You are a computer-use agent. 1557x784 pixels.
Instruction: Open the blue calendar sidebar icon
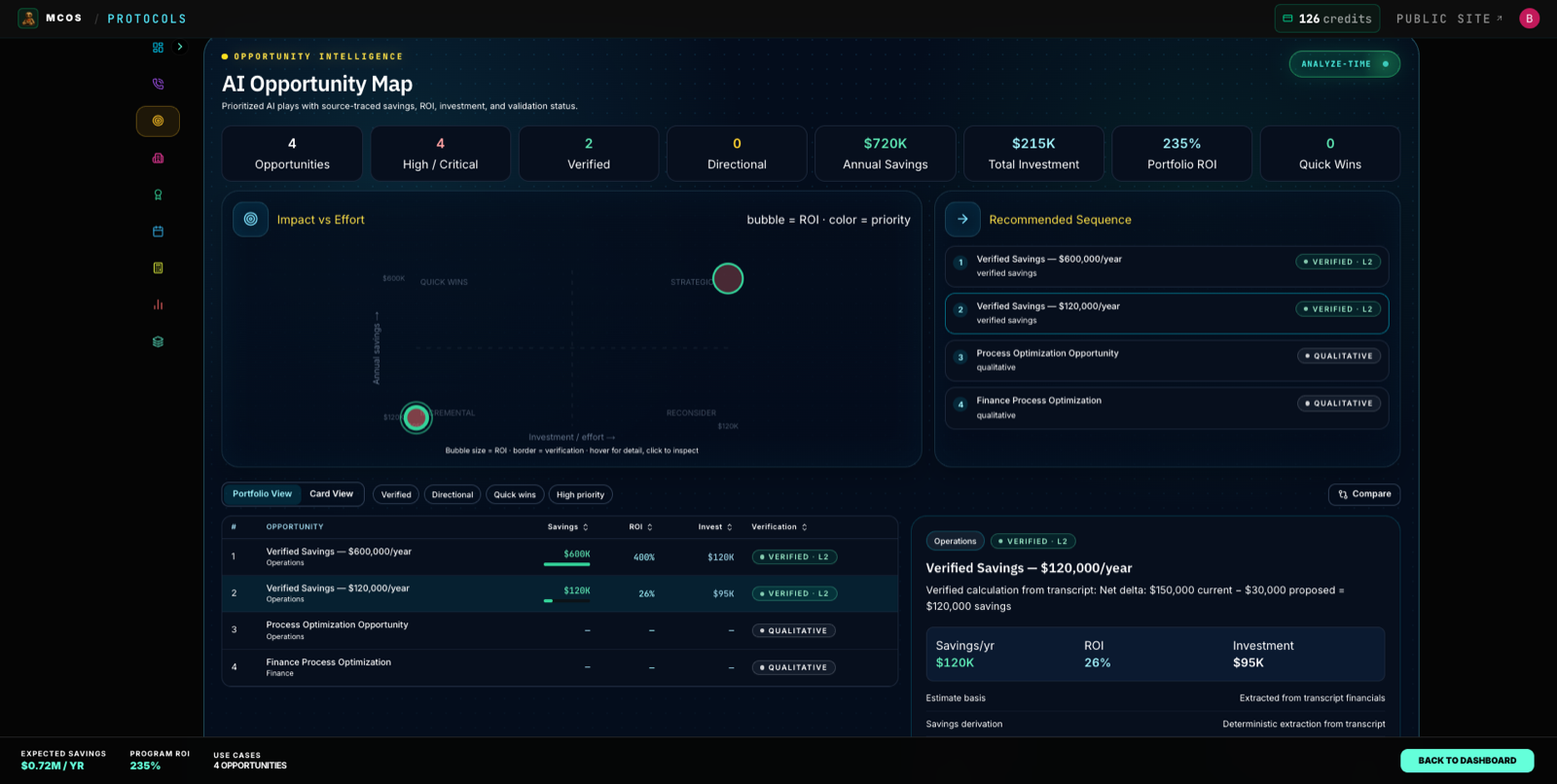[x=158, y=232]
